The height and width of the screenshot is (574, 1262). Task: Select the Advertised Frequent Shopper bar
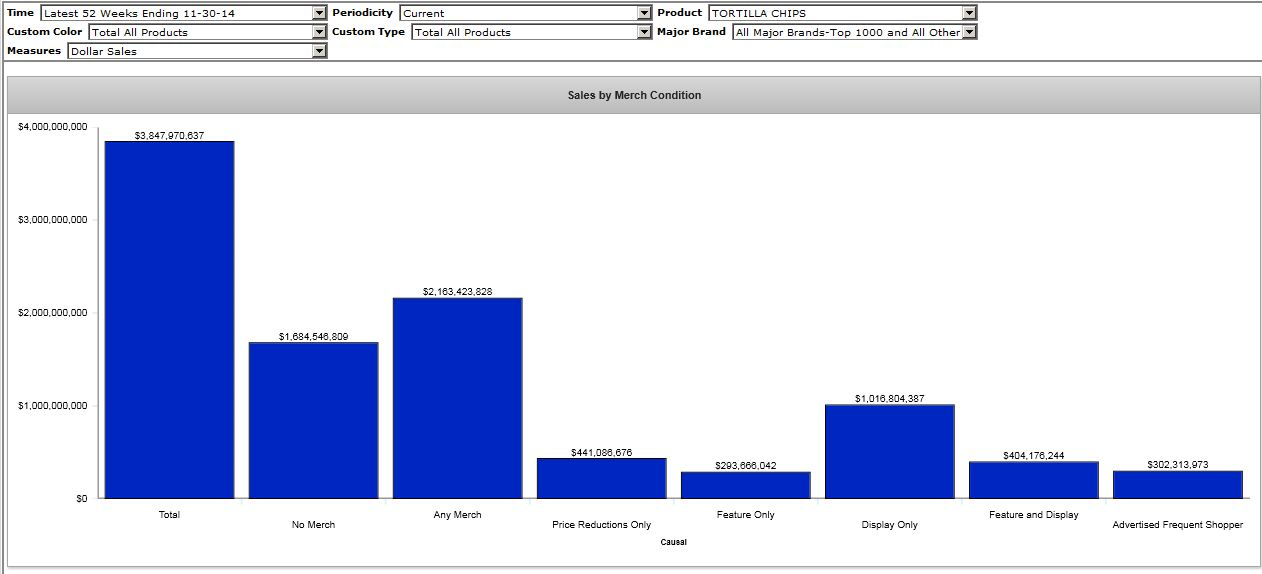click(1177, 484)
